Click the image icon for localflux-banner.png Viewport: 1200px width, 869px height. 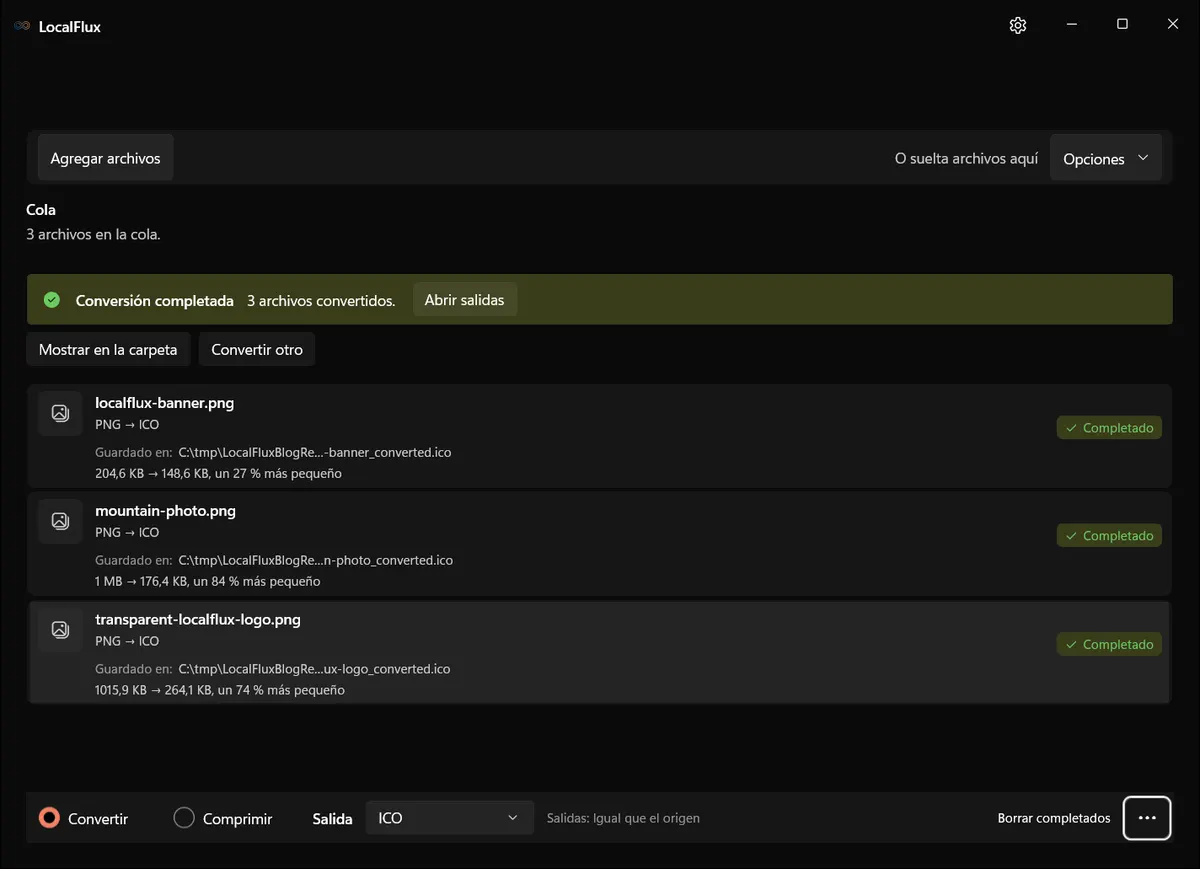[x=60, y=413]
